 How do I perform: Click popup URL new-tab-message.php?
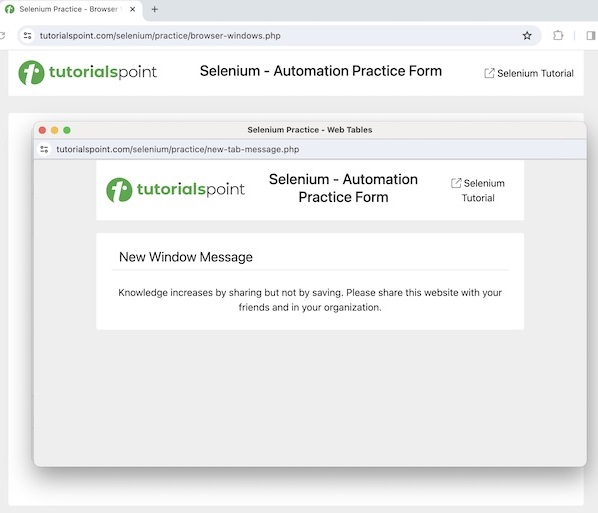pos(178,149)
